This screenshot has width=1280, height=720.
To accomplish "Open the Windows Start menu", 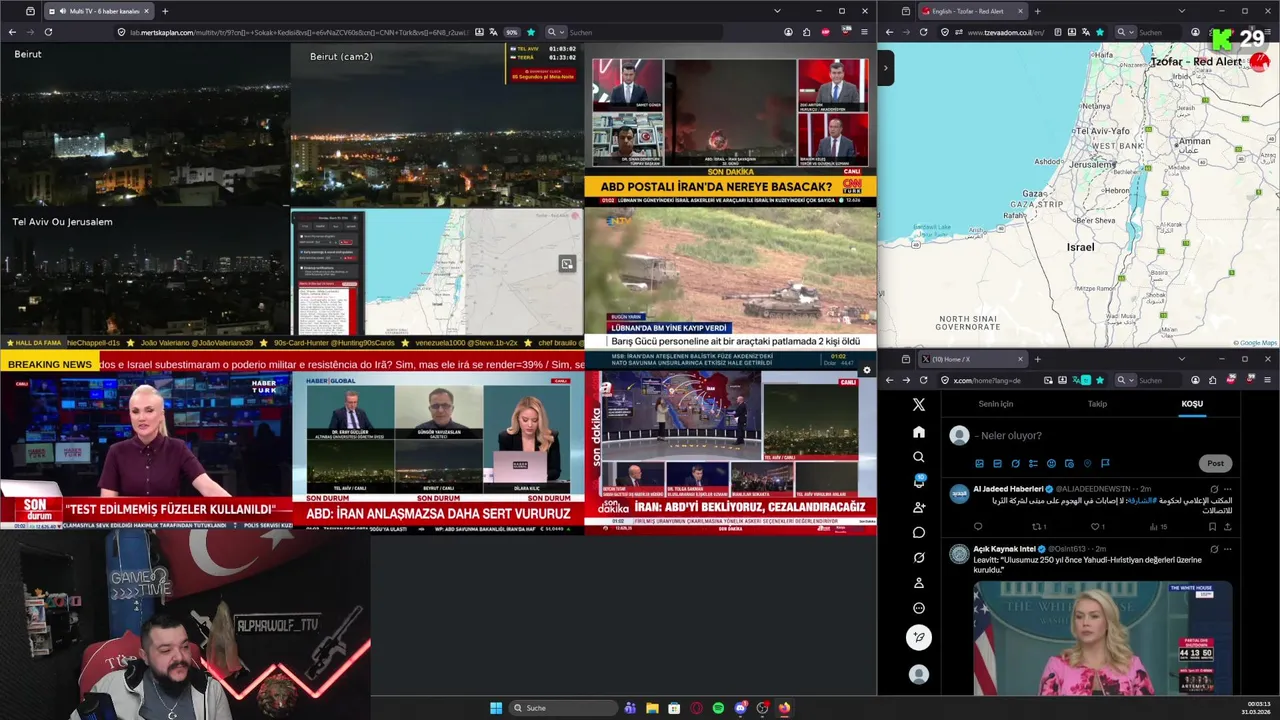I will tap(496, 708).
